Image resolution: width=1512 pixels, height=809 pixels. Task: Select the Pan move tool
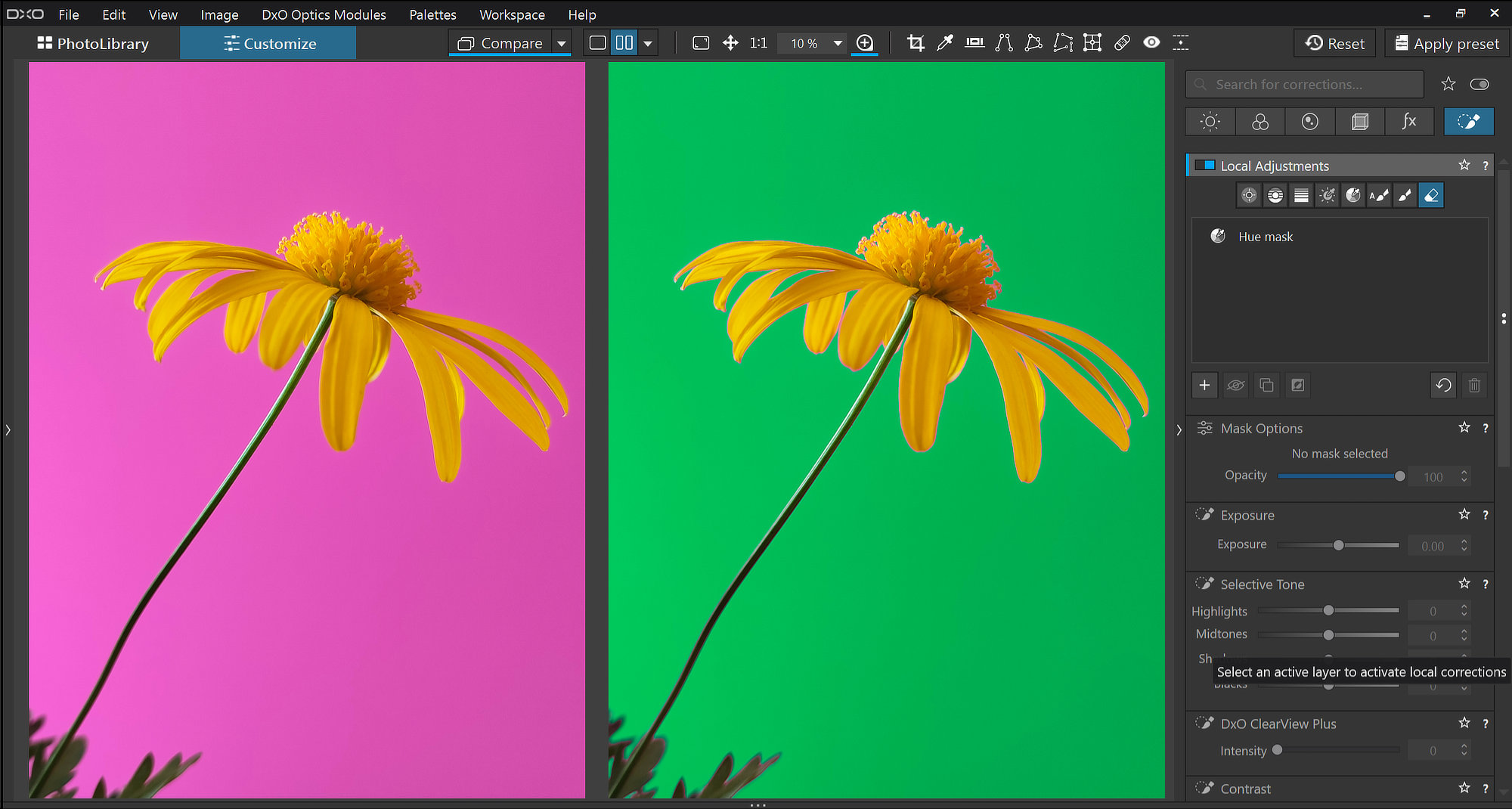click(730, 43)
